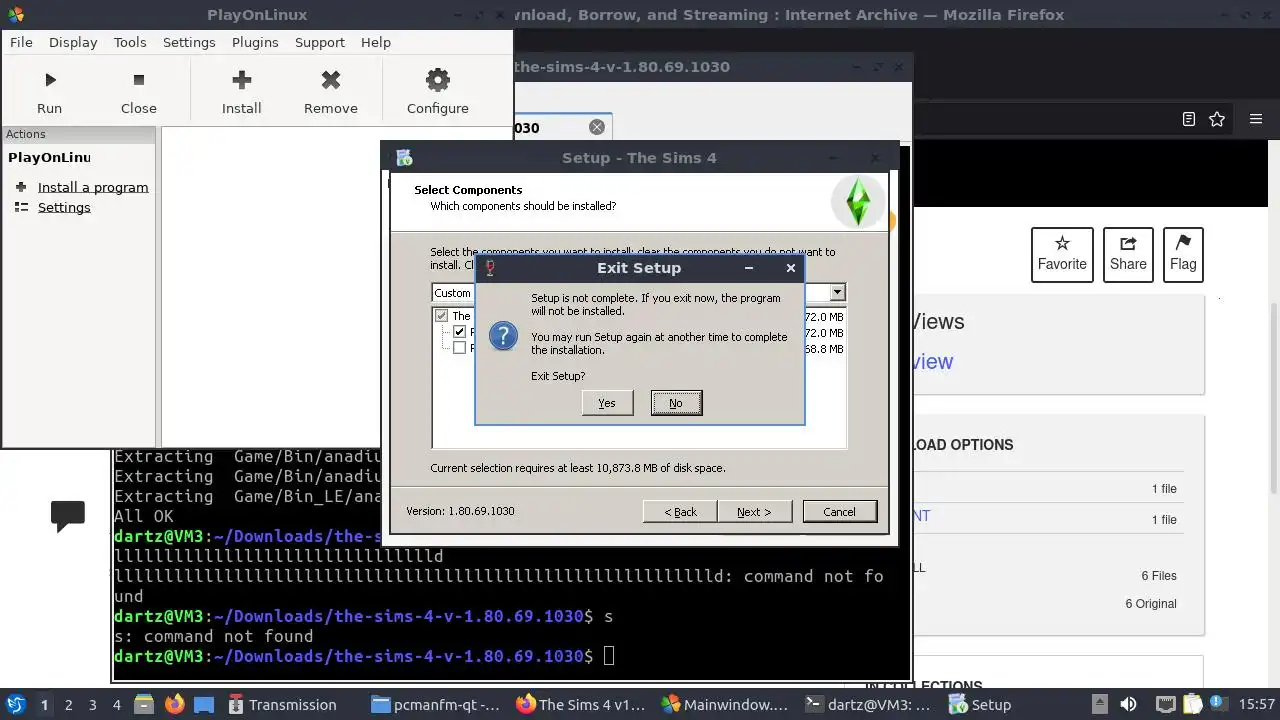The height and width of the screenshot is (720, 1280).
Task: Launch Firefox from taskbar quick-launch icon
Action: pos(174,704)
